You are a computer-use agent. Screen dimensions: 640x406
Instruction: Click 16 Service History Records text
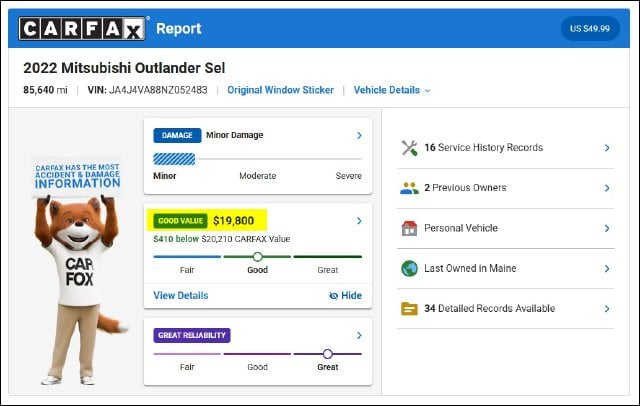484,147
